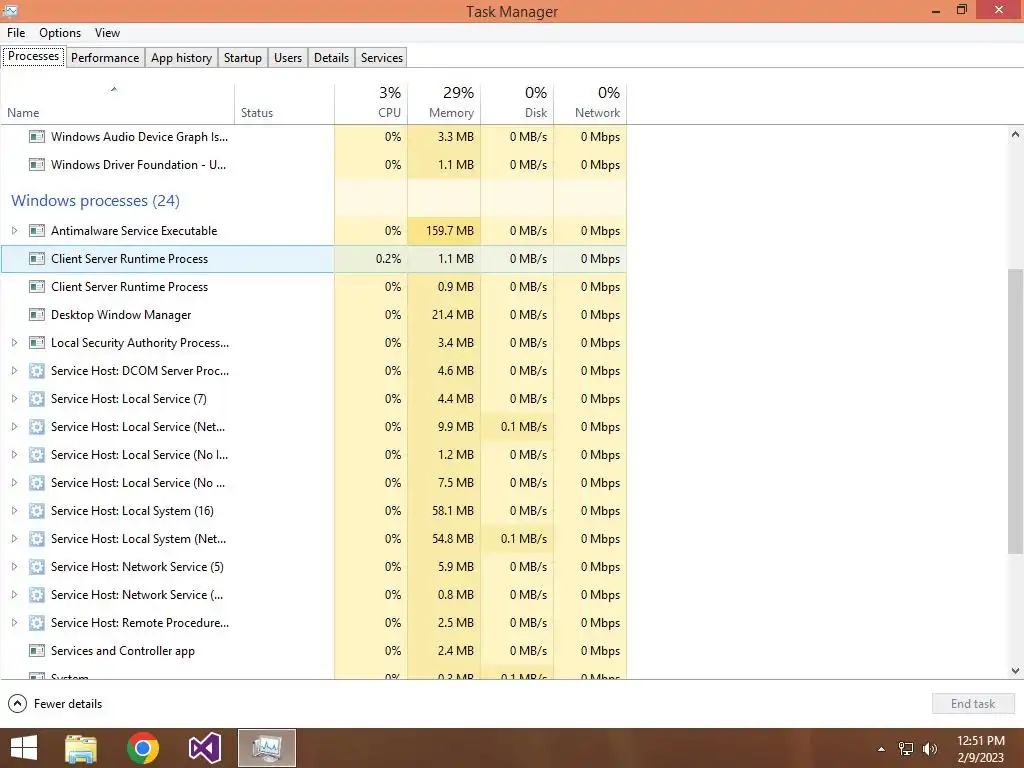Image resolution: width=1024 pixels, height=768 pixels.
Task: Open the File menu
Action: (x=16, y=33)
